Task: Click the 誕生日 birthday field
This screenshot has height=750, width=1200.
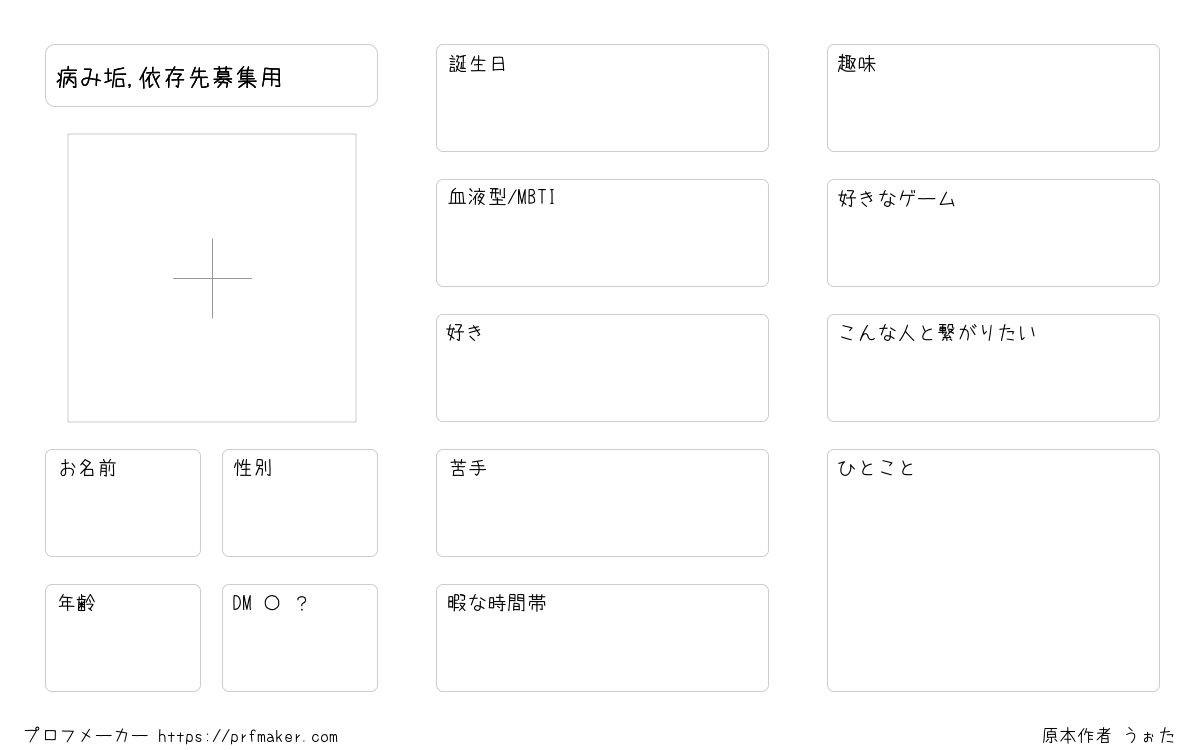Action: pyautogui.click(x=602, y=98)
